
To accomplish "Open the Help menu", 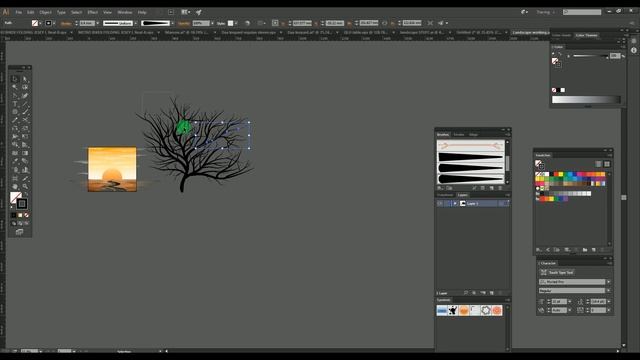I will pyautogui.click(x=142, y=12).
